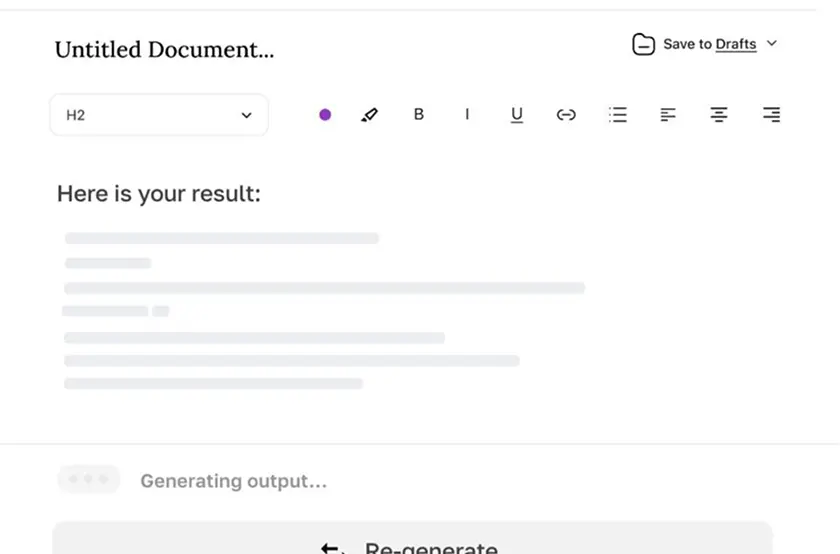Toggle underline formatting

coord(516,115)
